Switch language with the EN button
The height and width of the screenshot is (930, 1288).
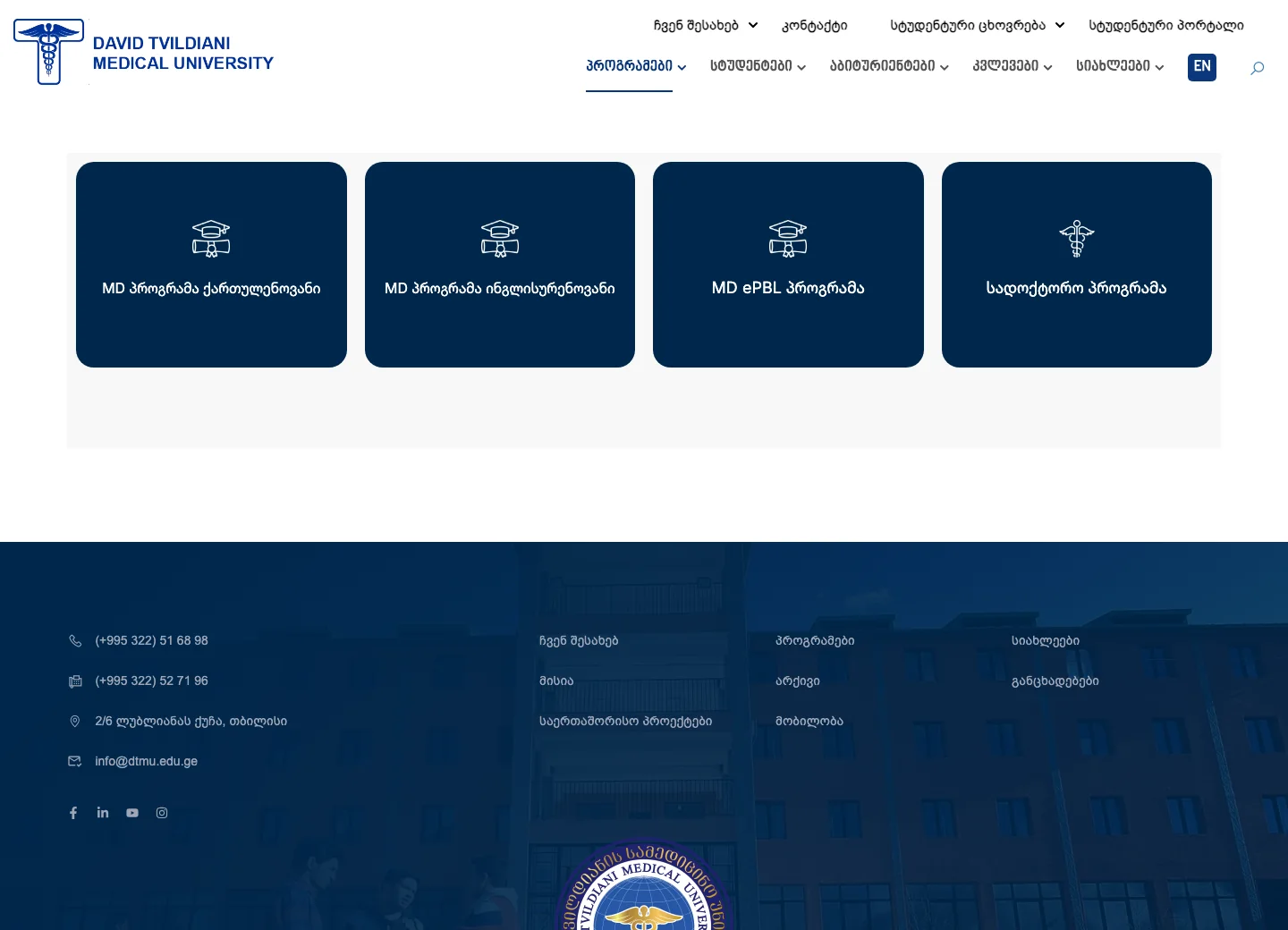pyautogui.click(x=1202, y=67)
